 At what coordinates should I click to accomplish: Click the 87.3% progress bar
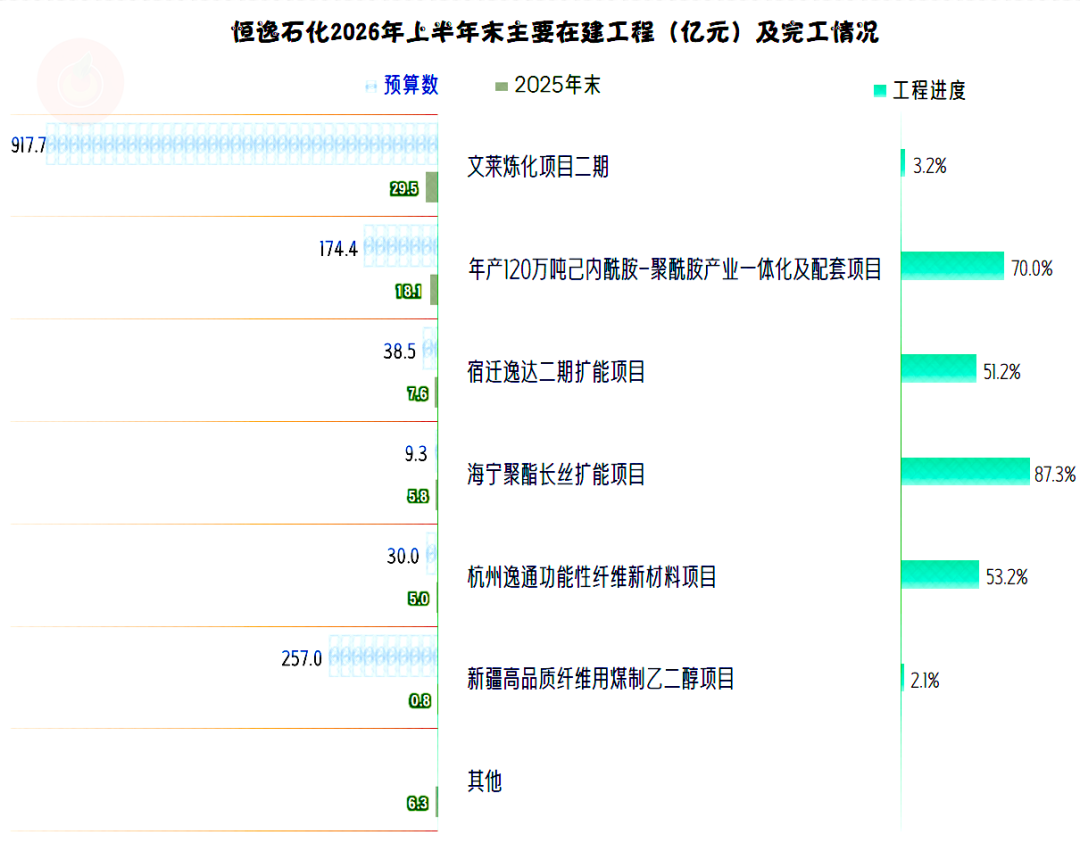tap(966, 471)
